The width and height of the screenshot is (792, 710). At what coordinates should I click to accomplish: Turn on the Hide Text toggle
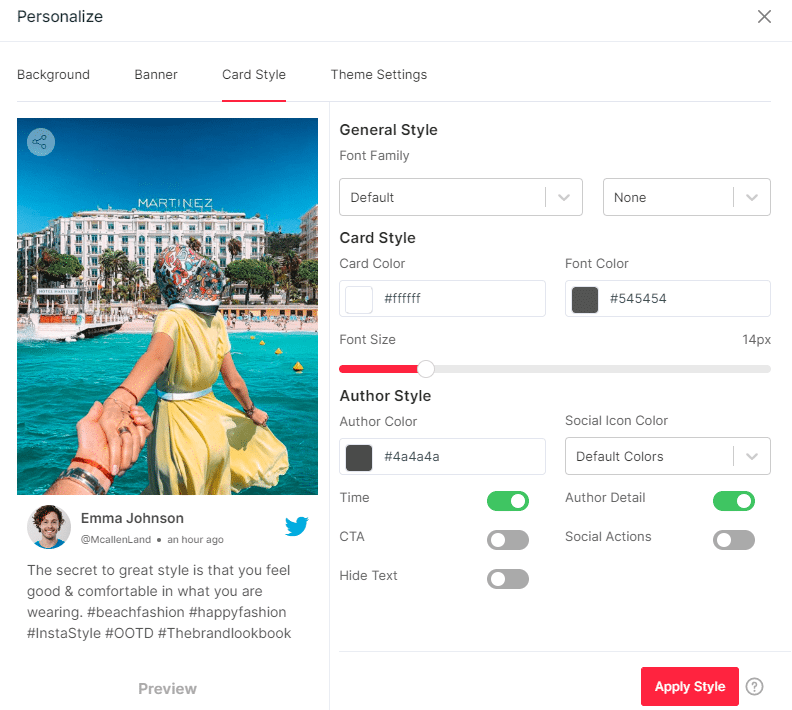[507, 579]
